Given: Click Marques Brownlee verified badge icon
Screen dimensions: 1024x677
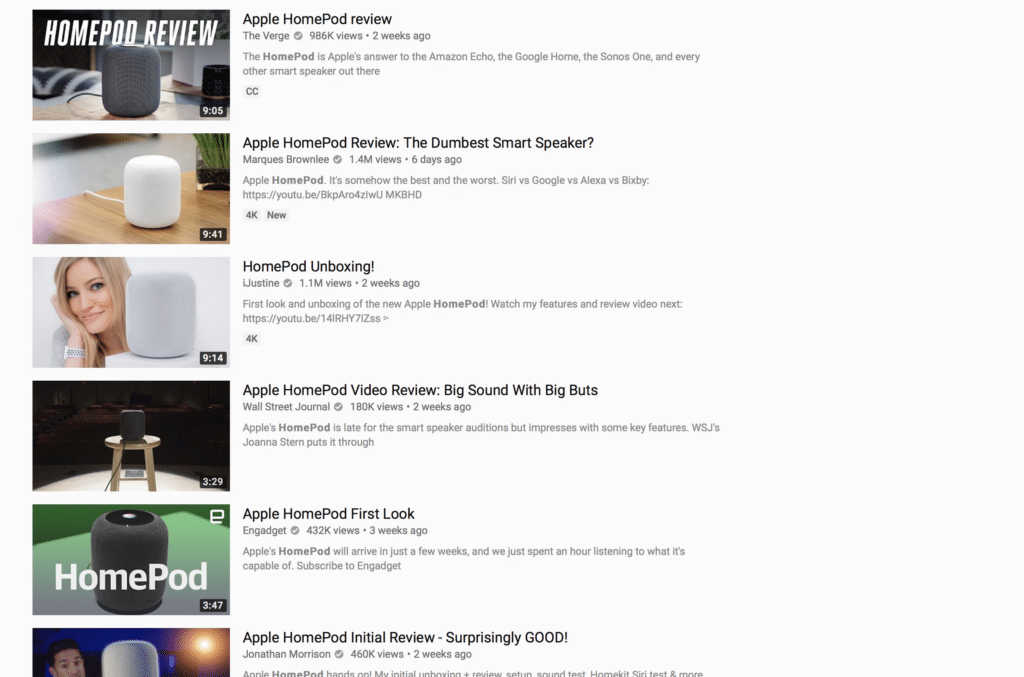Looking at the screenshot, I should click(x=338, y=159).
